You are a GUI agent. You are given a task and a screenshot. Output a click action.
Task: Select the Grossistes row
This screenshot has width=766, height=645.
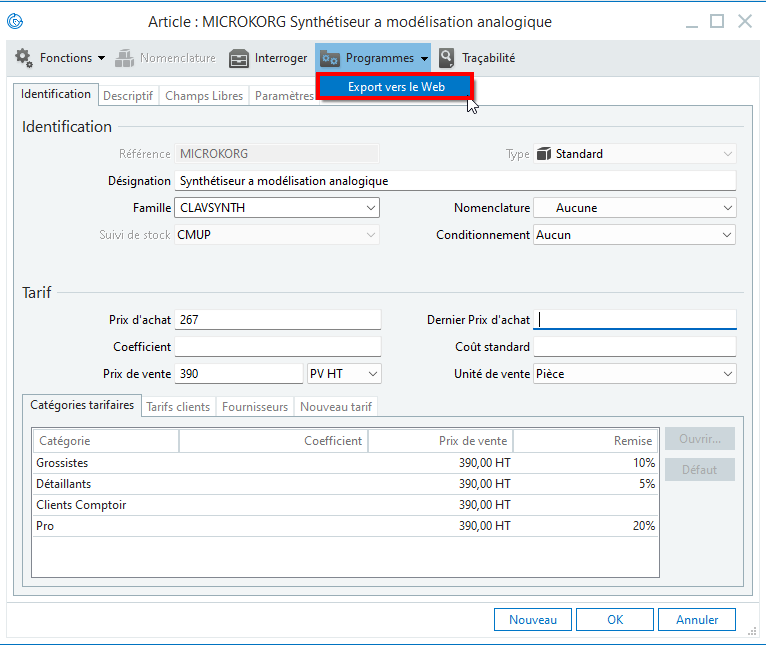pyautogui.click(x=345, y=463)
